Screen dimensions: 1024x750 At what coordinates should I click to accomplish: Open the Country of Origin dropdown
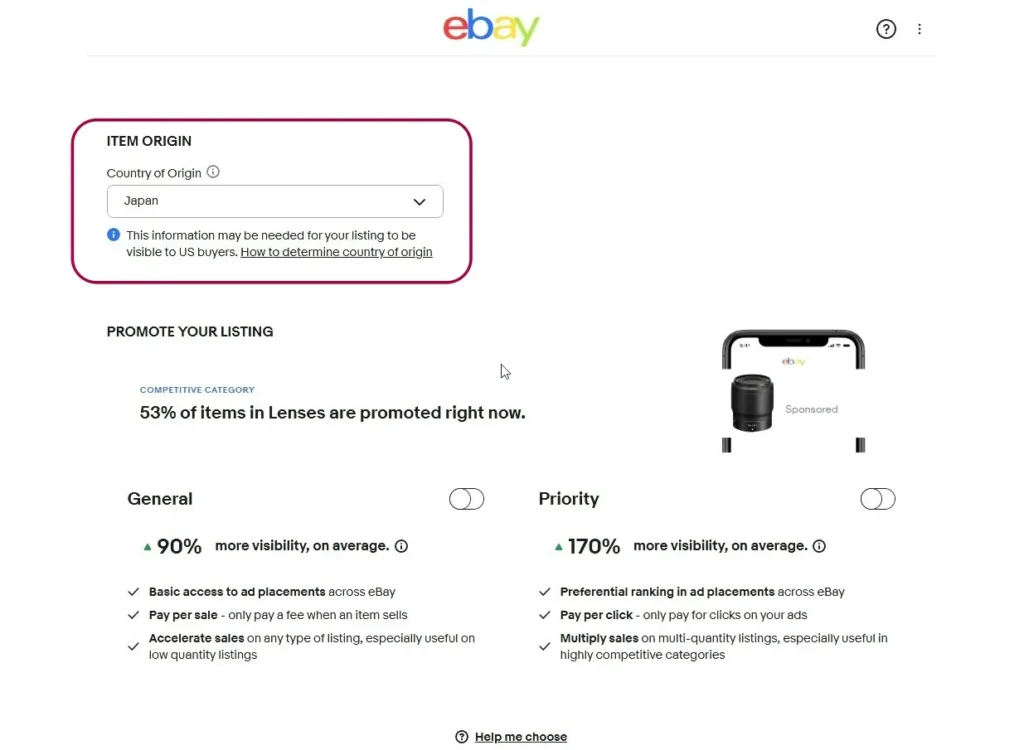tap(274, 201)
